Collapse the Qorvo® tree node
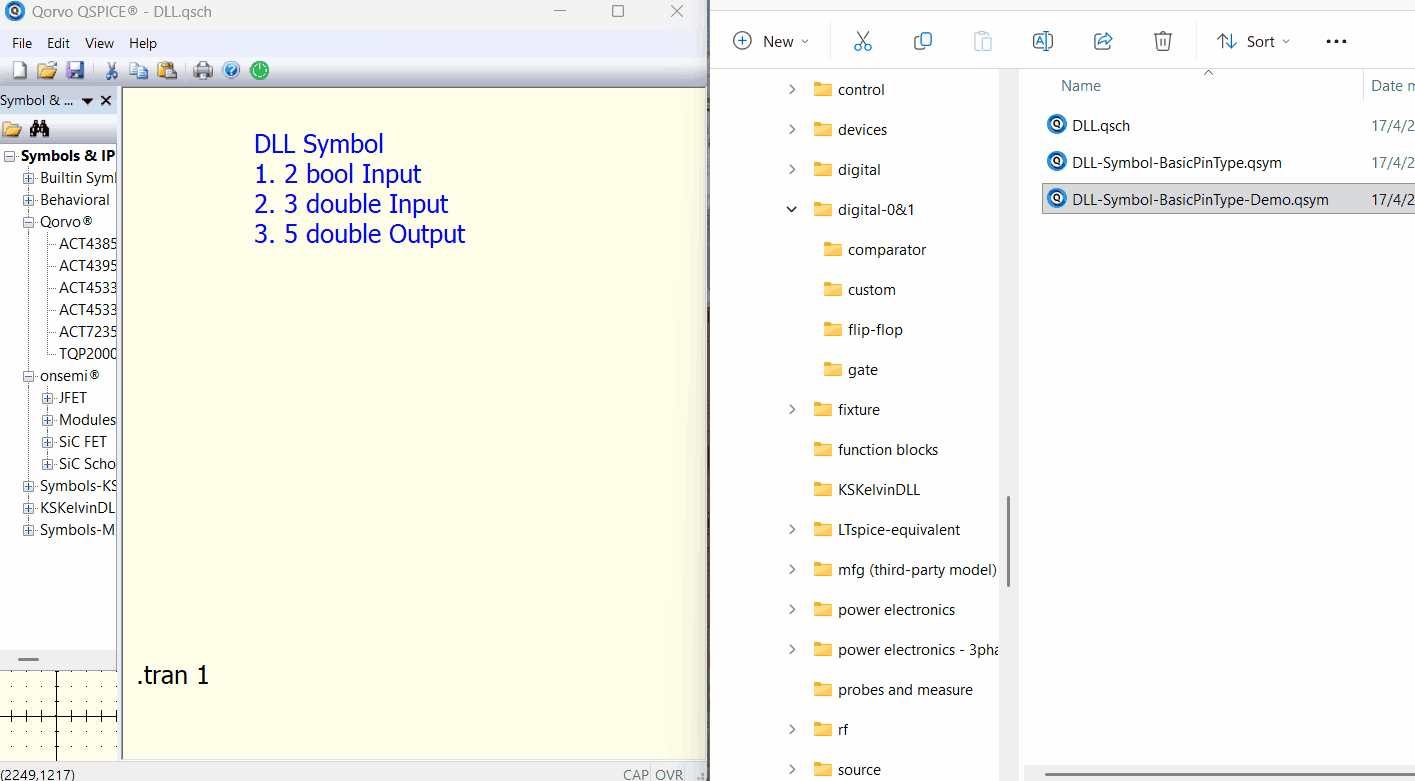The image size is (1415, 781). [29, 222]
